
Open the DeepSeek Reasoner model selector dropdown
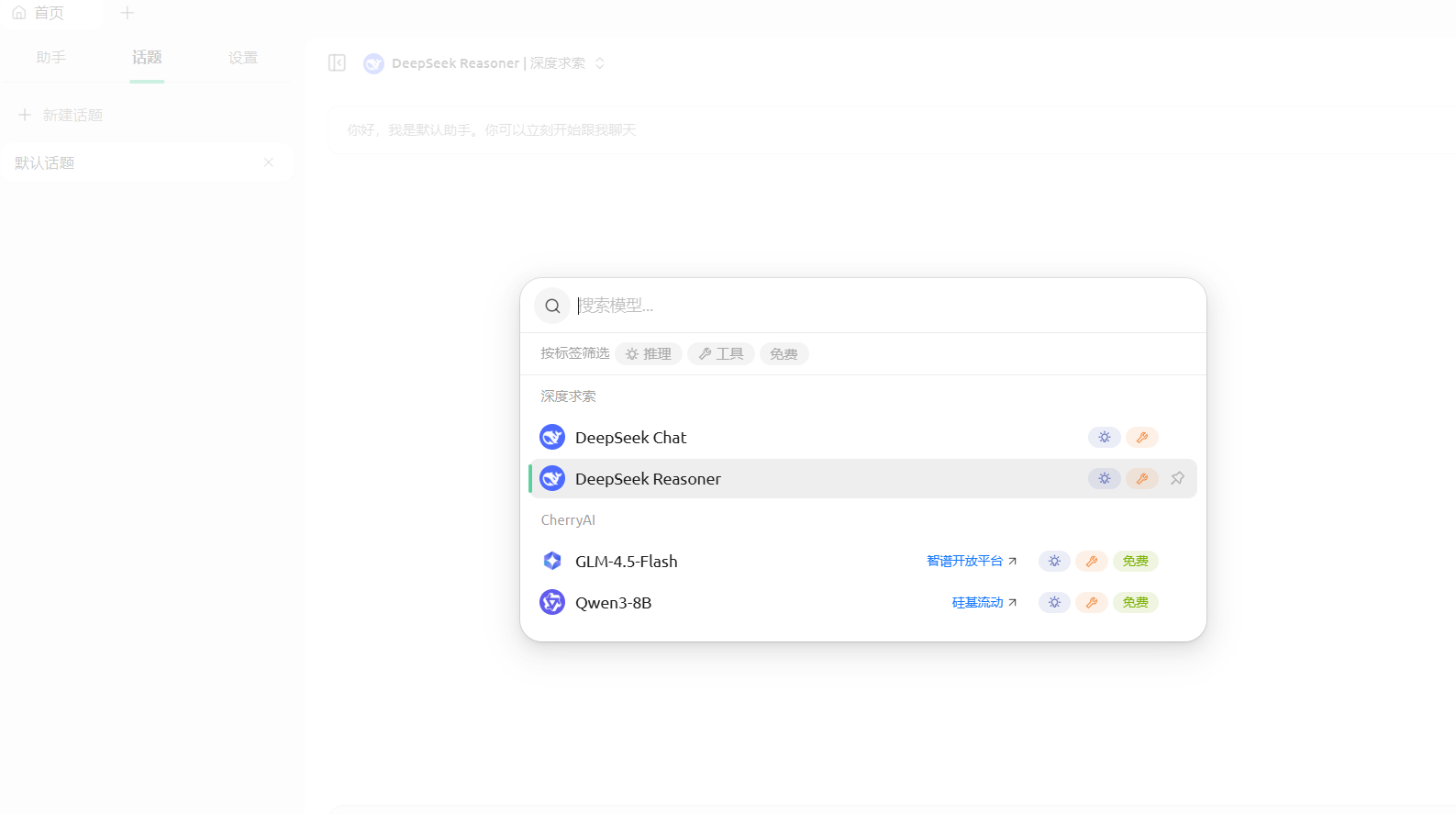[x=486, y=63]
